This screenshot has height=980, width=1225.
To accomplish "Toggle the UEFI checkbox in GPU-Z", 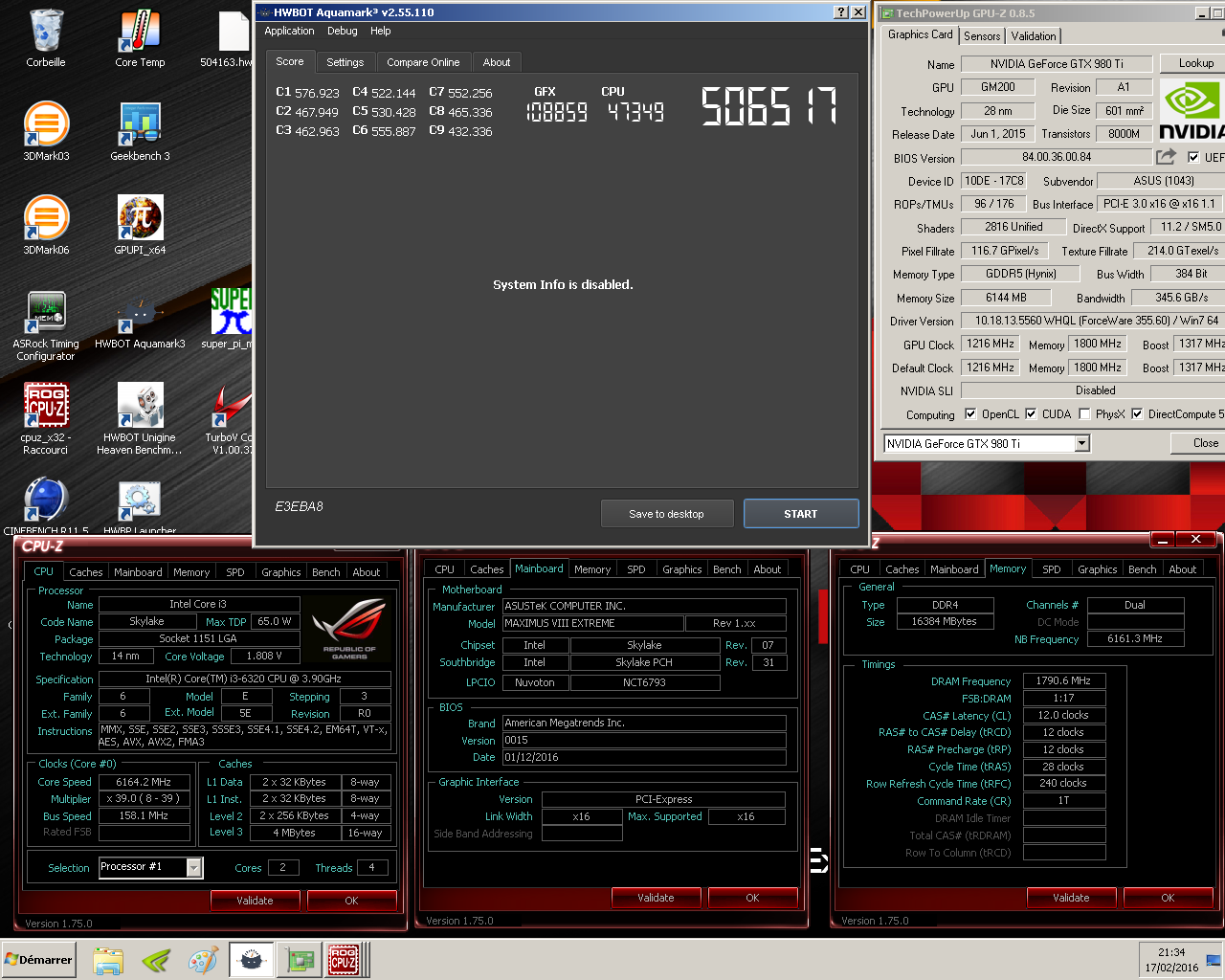I will click(x=1193, y=157).
